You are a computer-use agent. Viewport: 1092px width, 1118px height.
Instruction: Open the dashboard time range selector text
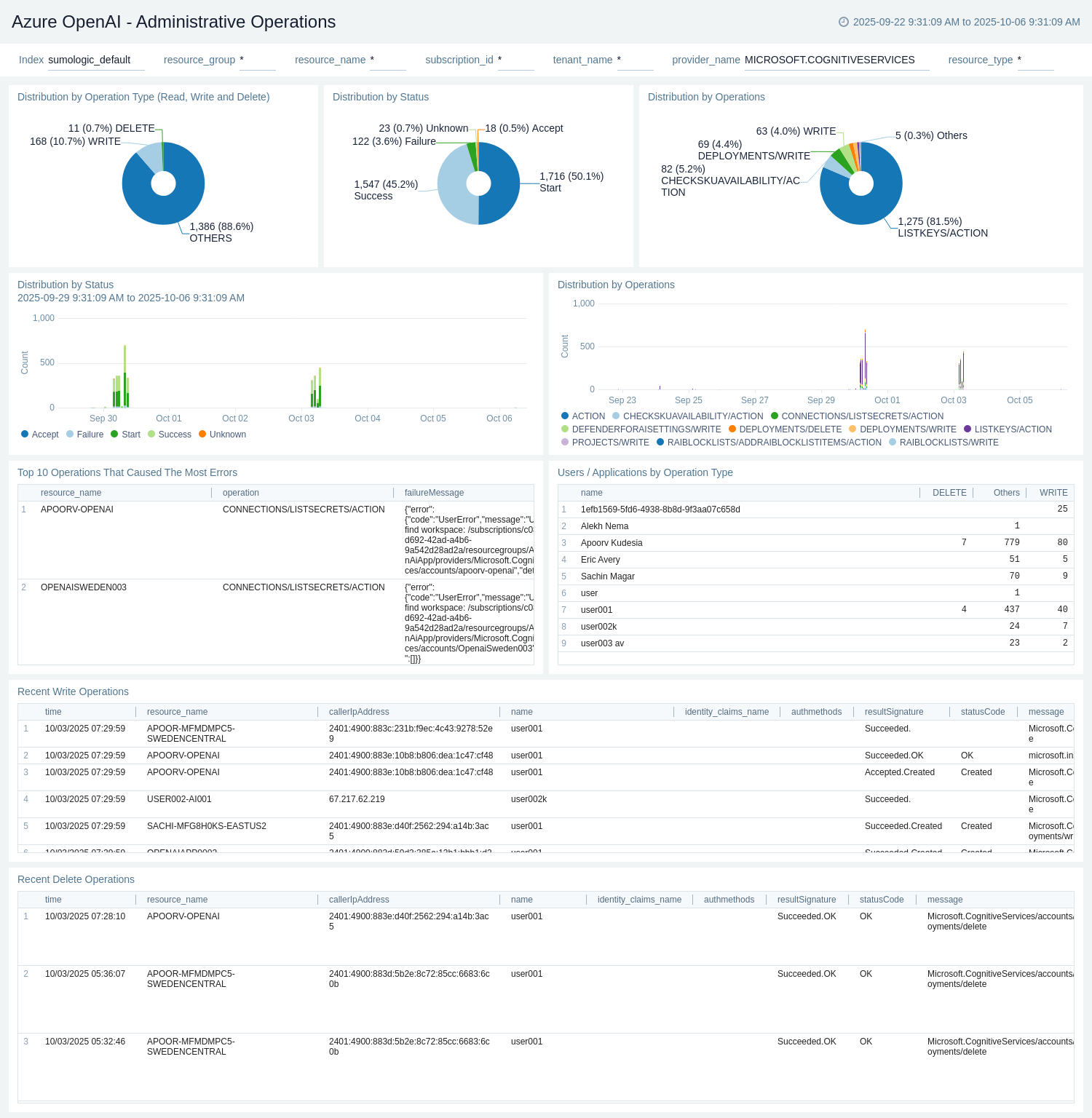coord(966,22)
